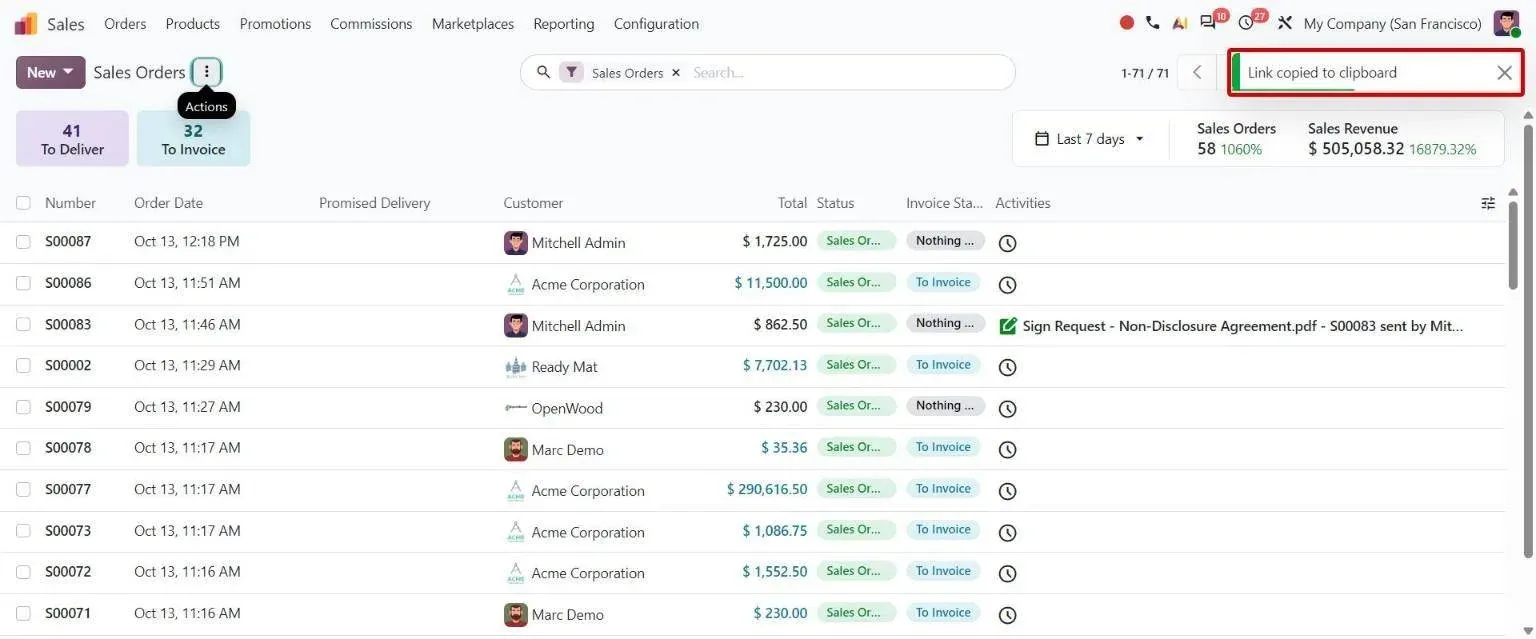Viewport: 1536px width, 639px height.
Task: Open order S00077 total $ 290,616.50
Action: (x=767, y=490)
